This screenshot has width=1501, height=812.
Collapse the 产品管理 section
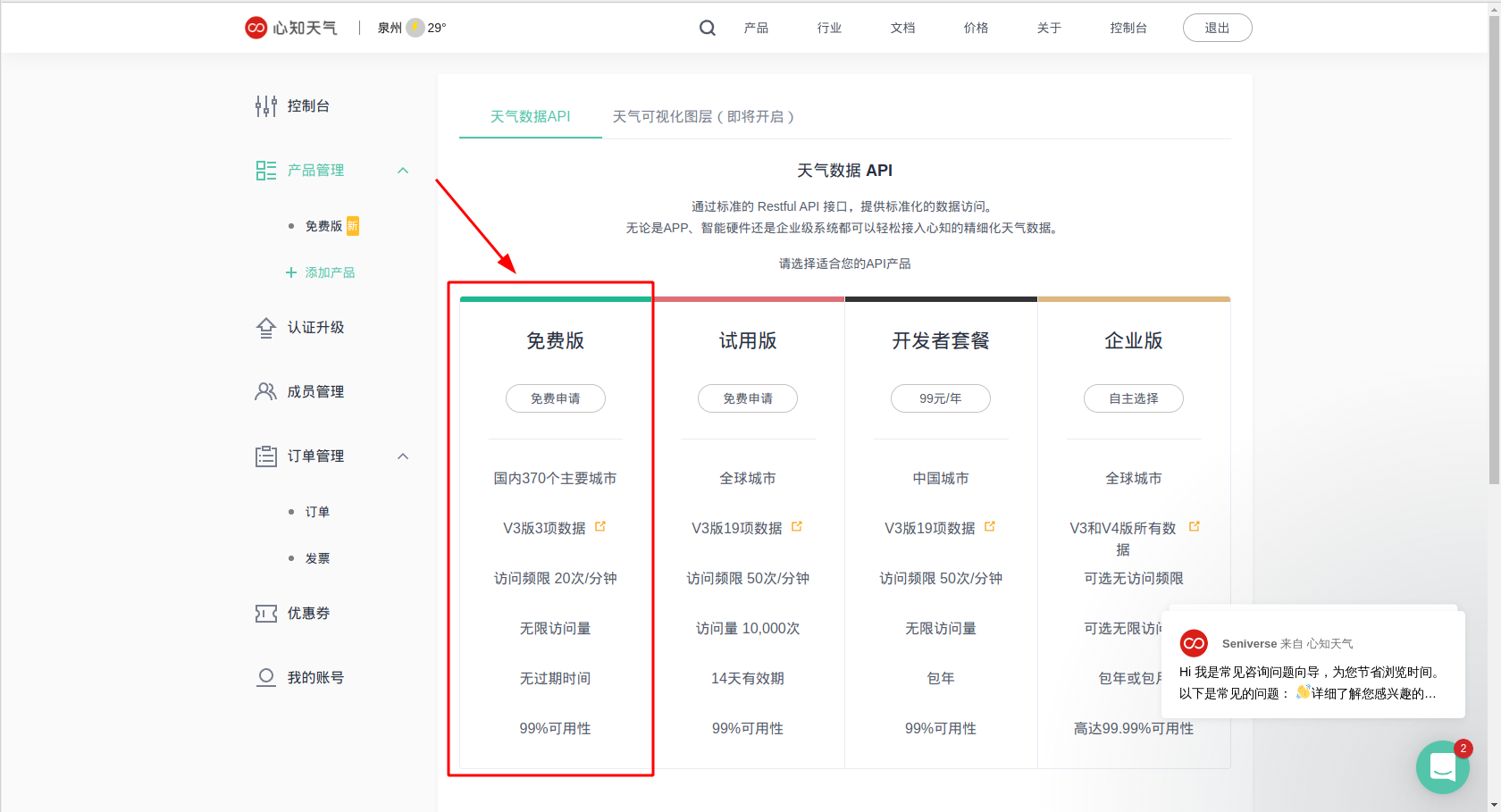coord(403,170)
